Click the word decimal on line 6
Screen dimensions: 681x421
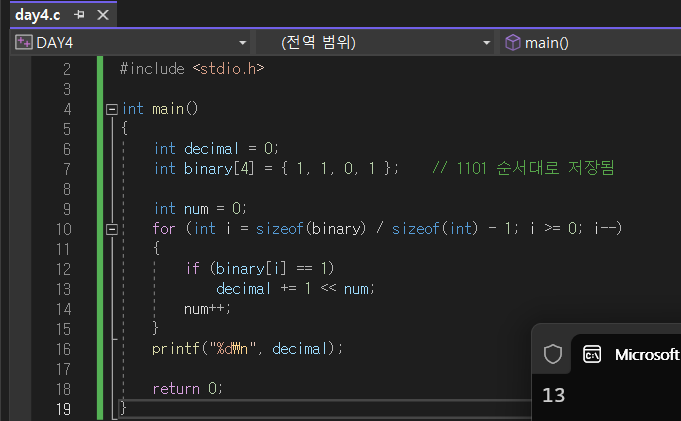(x=211, y=149)
